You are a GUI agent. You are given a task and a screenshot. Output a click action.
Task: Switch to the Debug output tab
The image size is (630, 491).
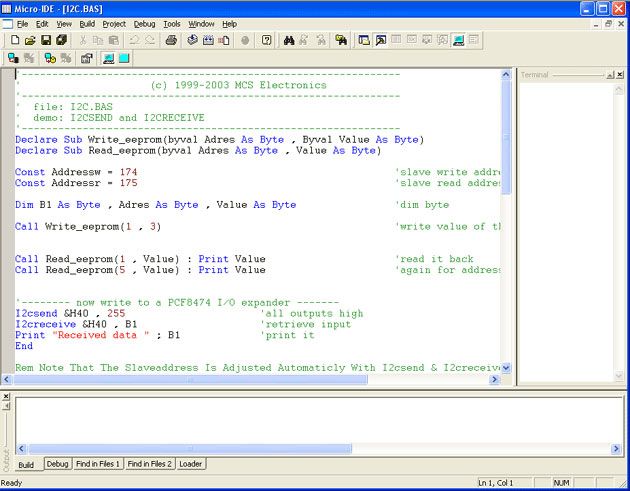[57, 464]
